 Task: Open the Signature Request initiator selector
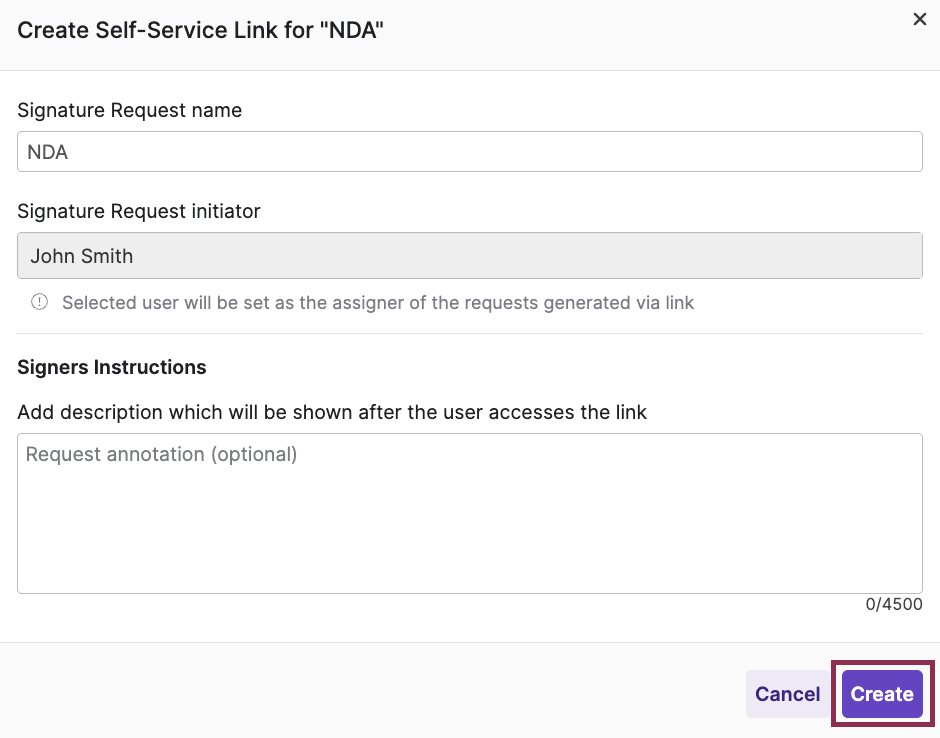(x=470, y=256)
